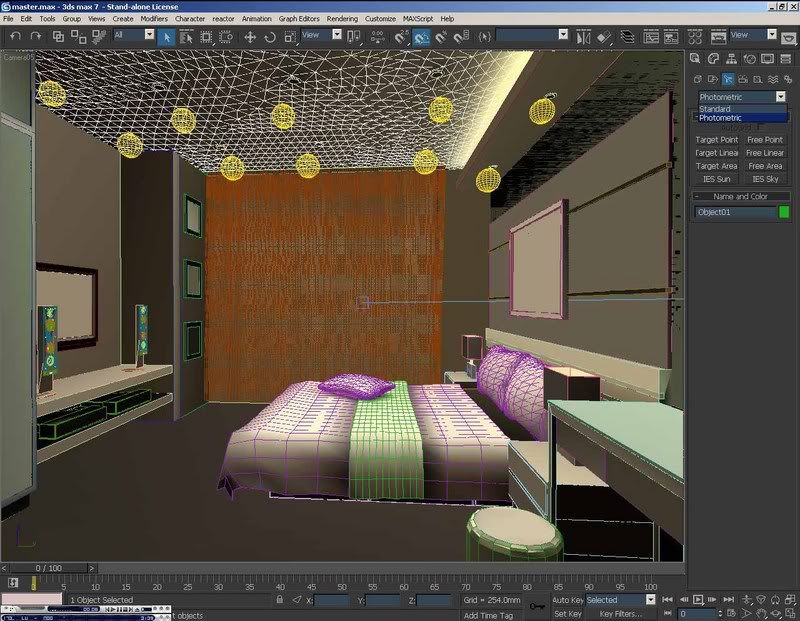The height and width of the screenshot is (621, 800).
Task: Click Auto Key button
Action: pos(568,600)
